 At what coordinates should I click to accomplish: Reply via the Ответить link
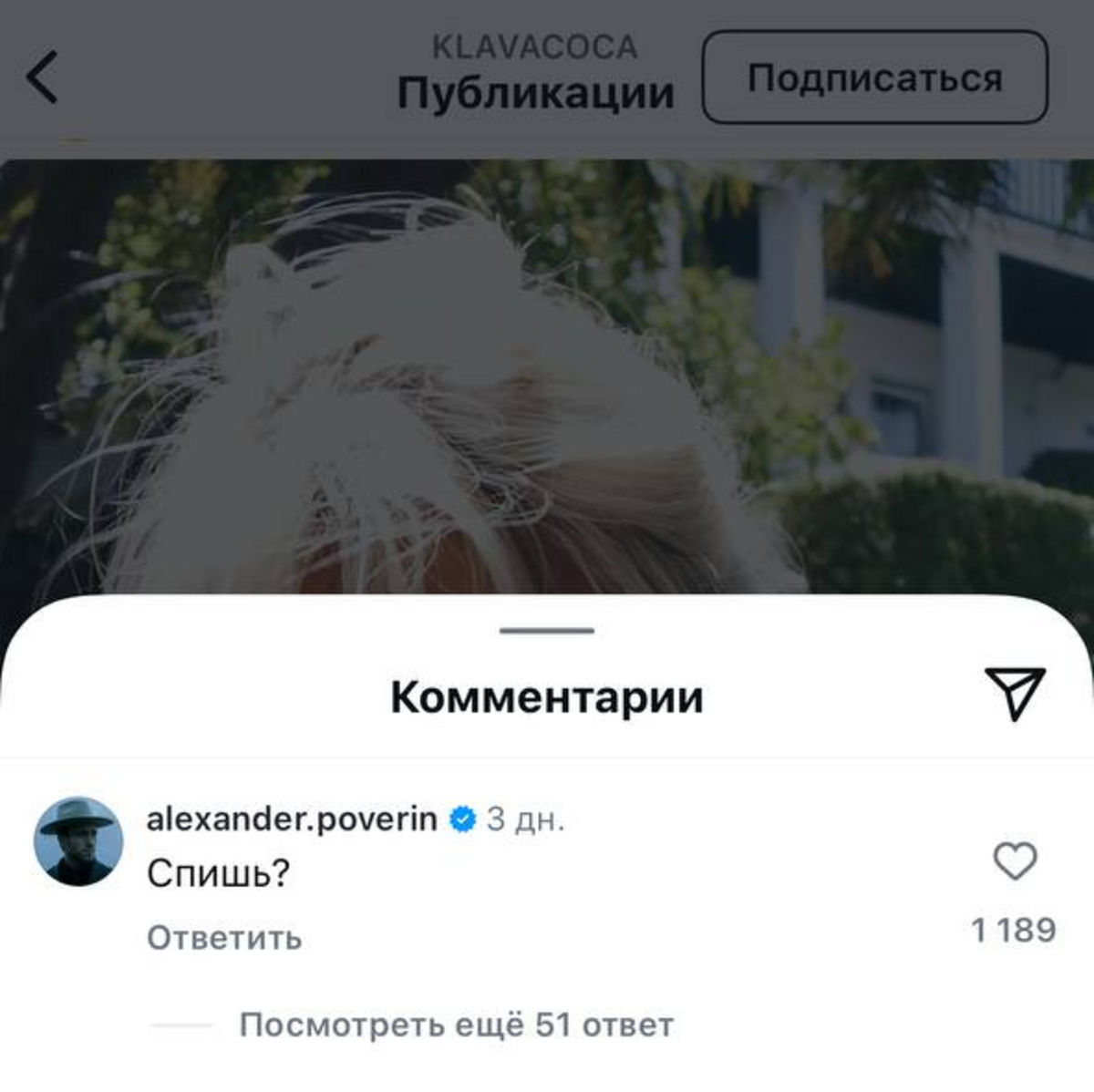pyautogui.click(x=224, y=938)
